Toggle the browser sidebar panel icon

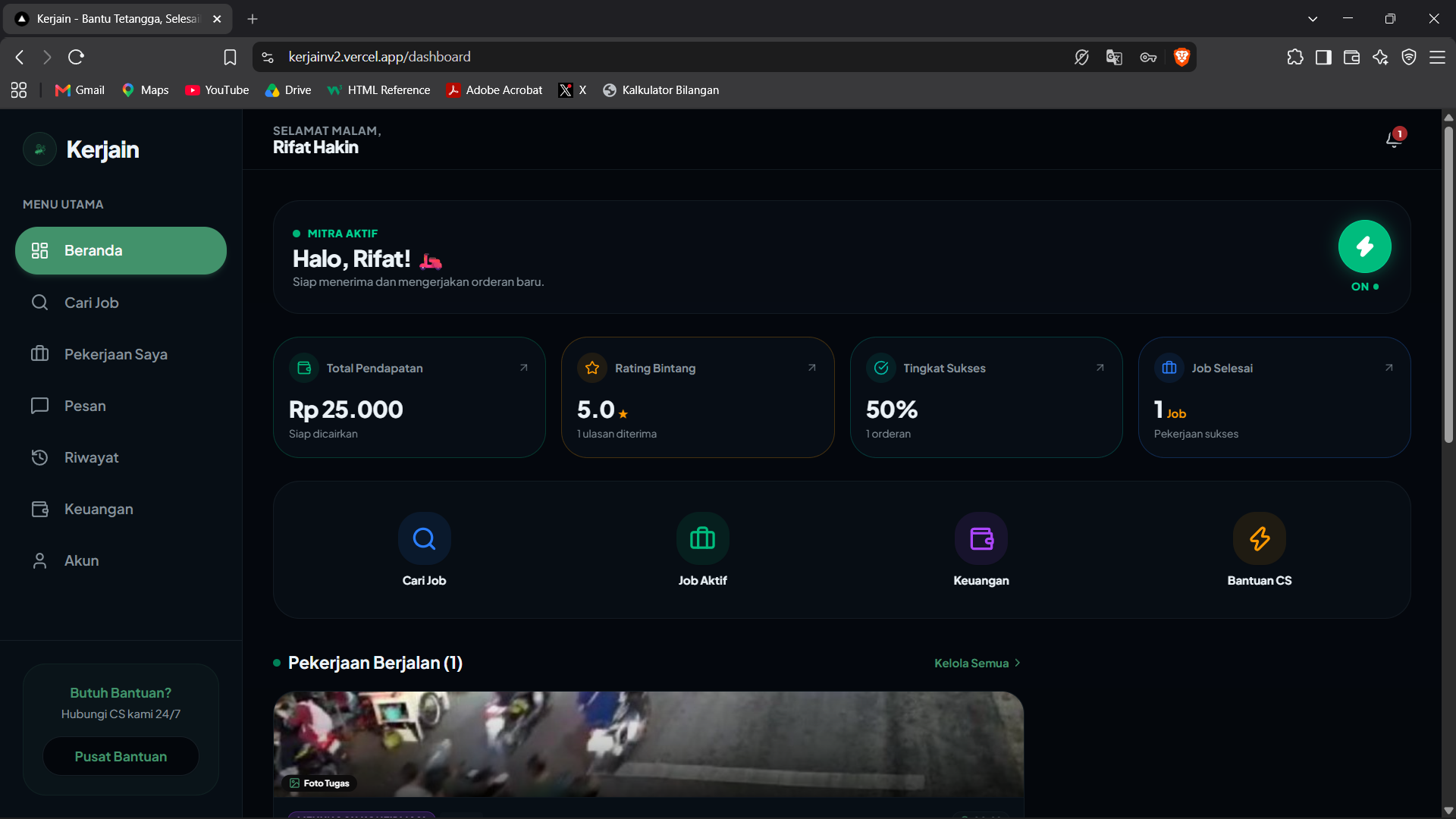(x=1323, y=57)
